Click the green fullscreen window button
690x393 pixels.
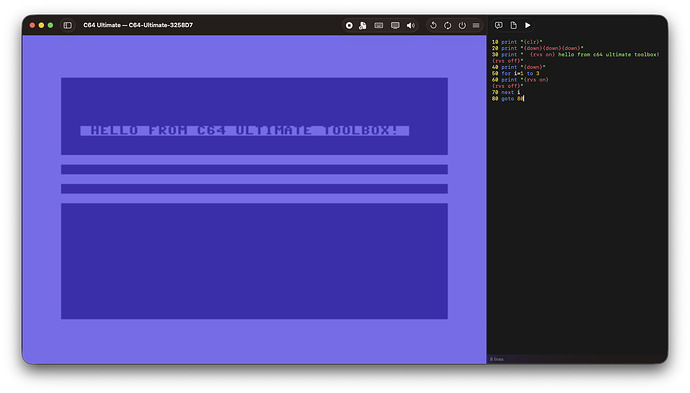tap(51, 26)
